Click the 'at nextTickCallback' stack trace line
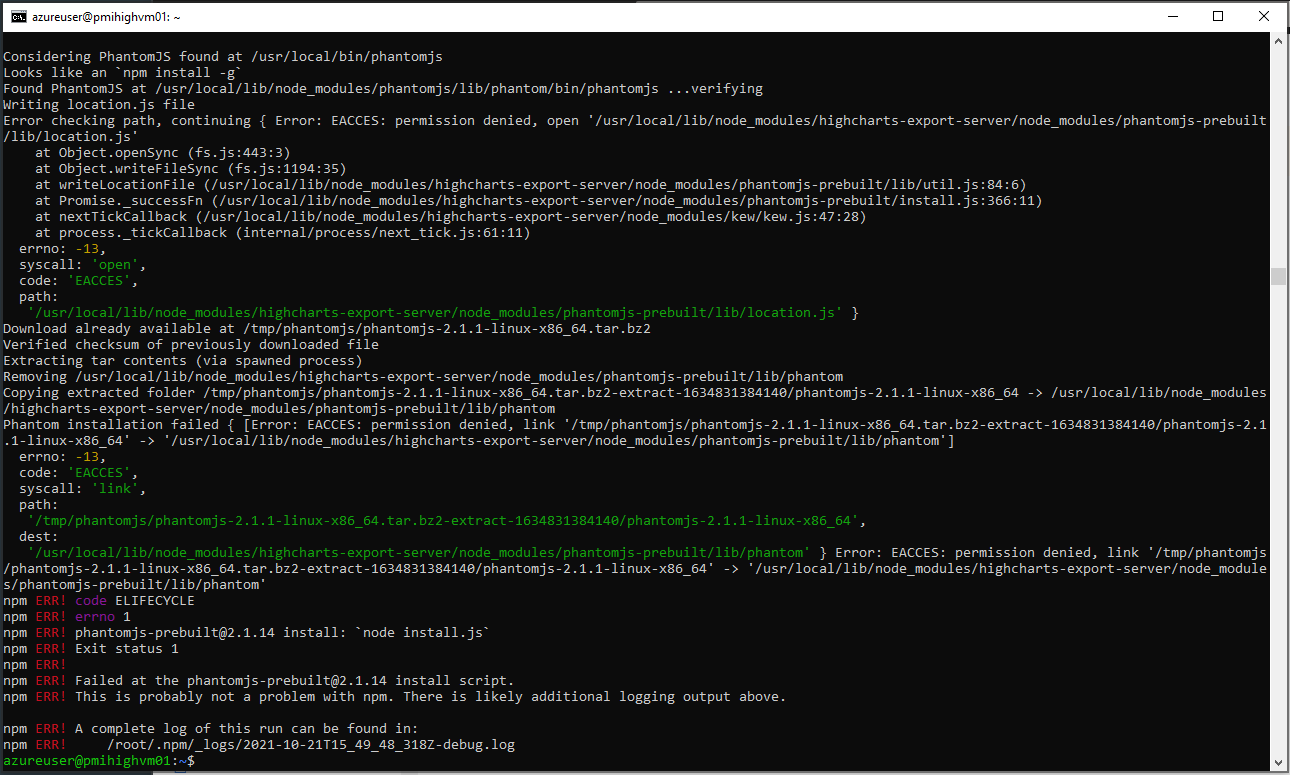 click(x=451, y=217)
